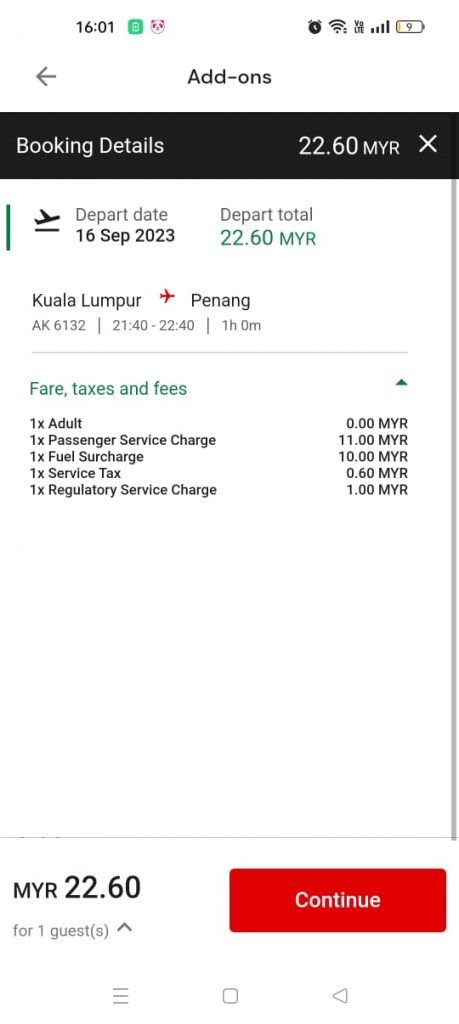Tap the panda notification icon

(158, 27)
